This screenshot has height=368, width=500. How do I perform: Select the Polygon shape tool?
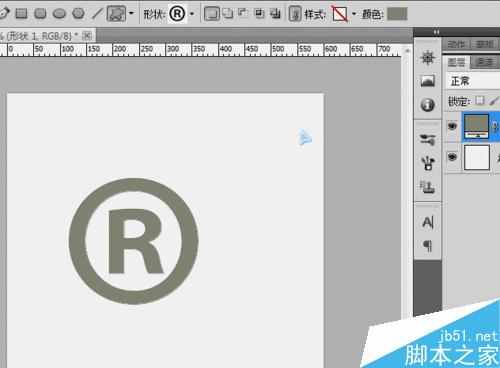tap(78, 14)
